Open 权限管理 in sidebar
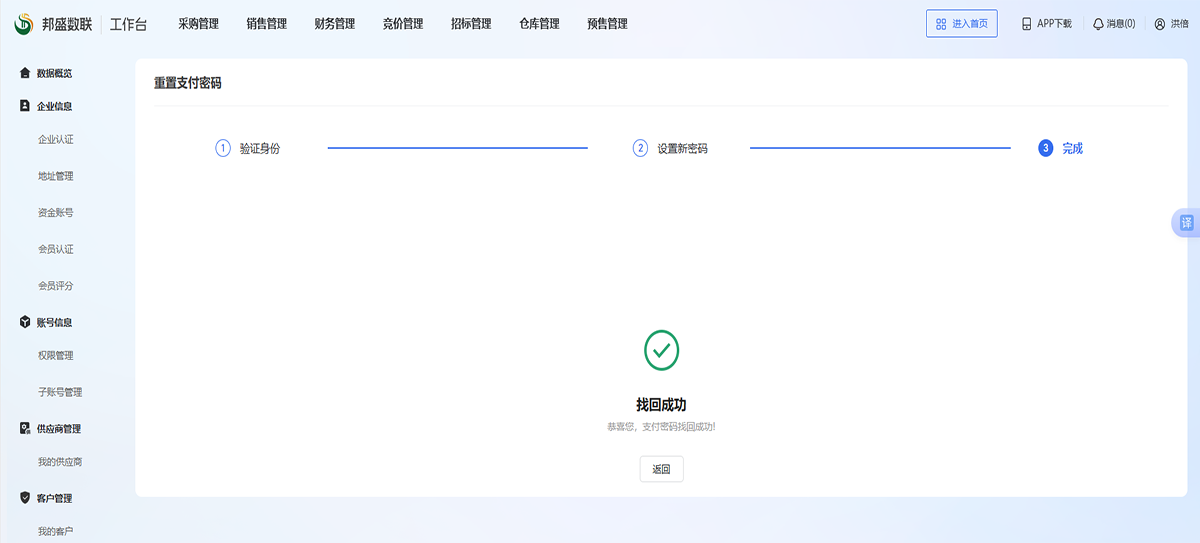The height and width of the screenshot is (543, 1200). pyautogui.click(x=55, y=355)
